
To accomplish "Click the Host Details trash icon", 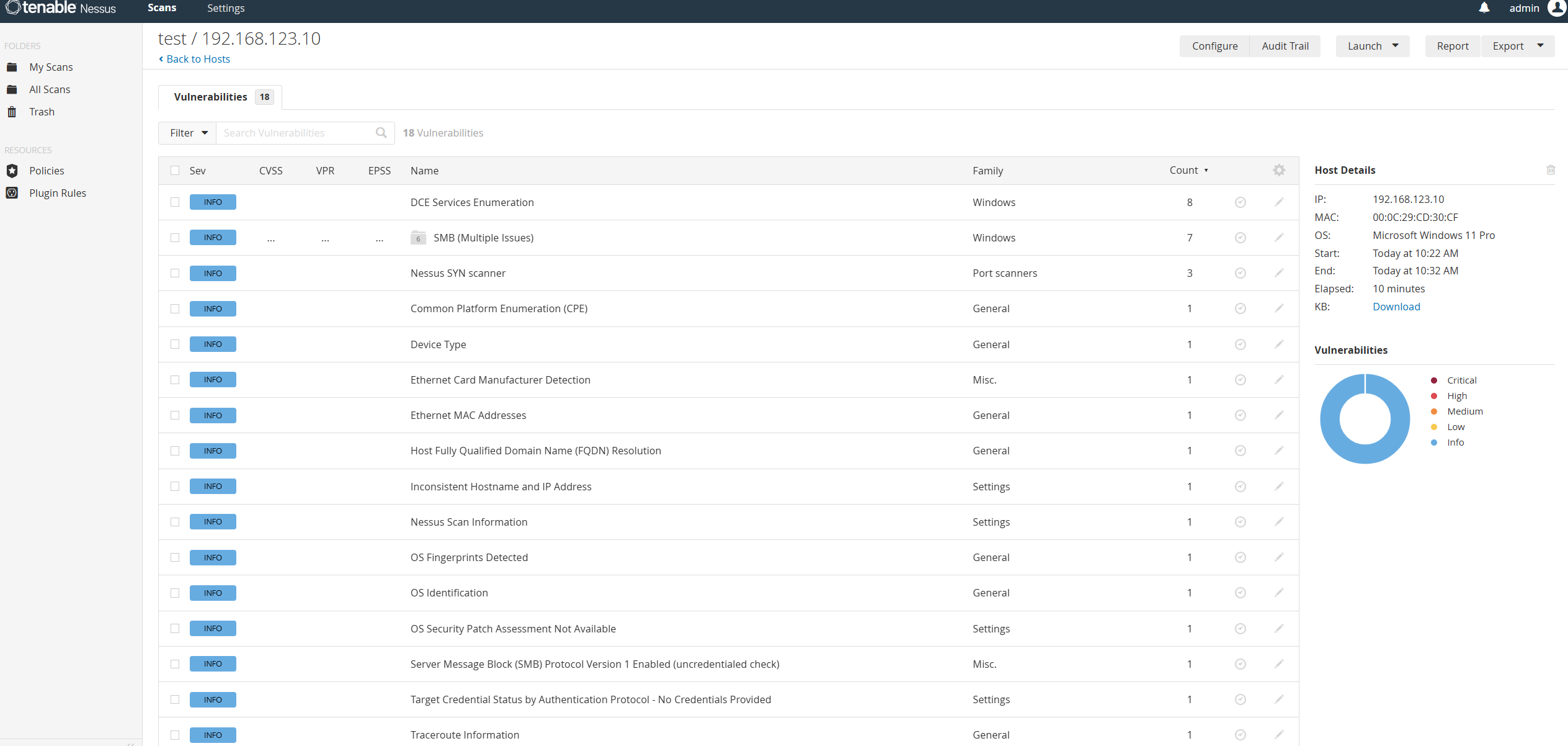I will pos(1550,170).
